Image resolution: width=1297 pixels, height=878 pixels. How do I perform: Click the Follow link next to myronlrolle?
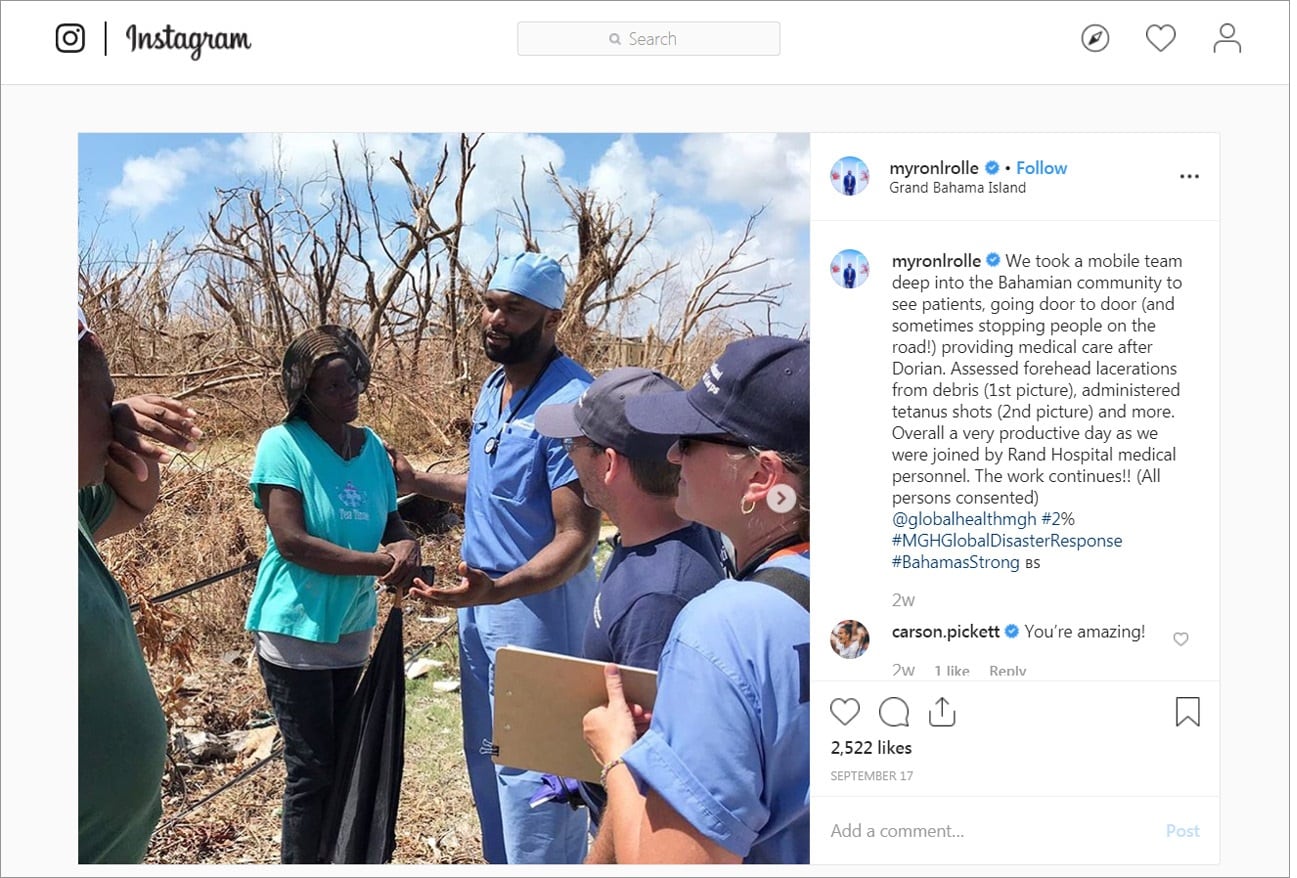pos(1042,168)
